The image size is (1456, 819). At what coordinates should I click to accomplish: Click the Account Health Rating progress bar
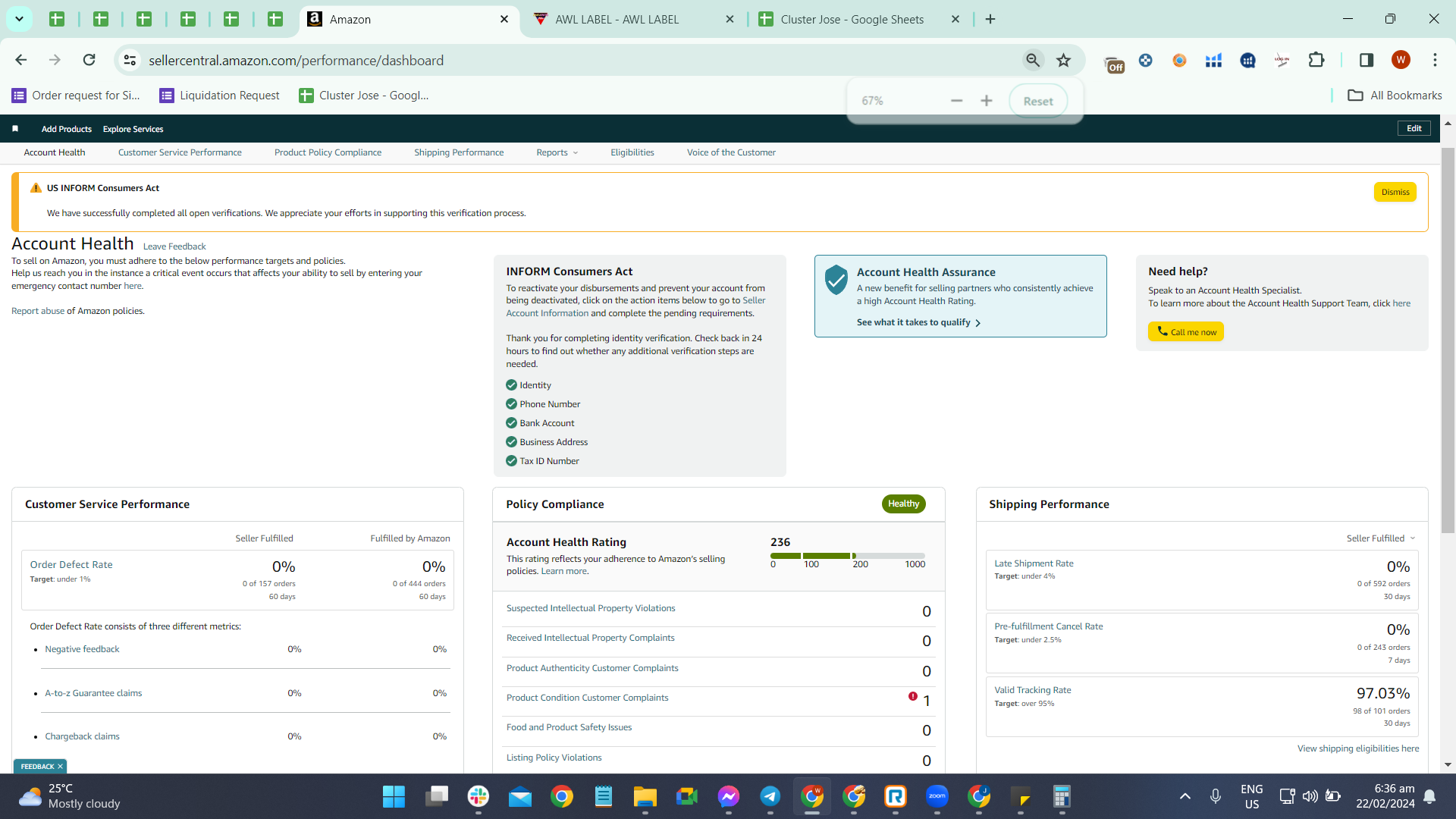click(848, 556)
